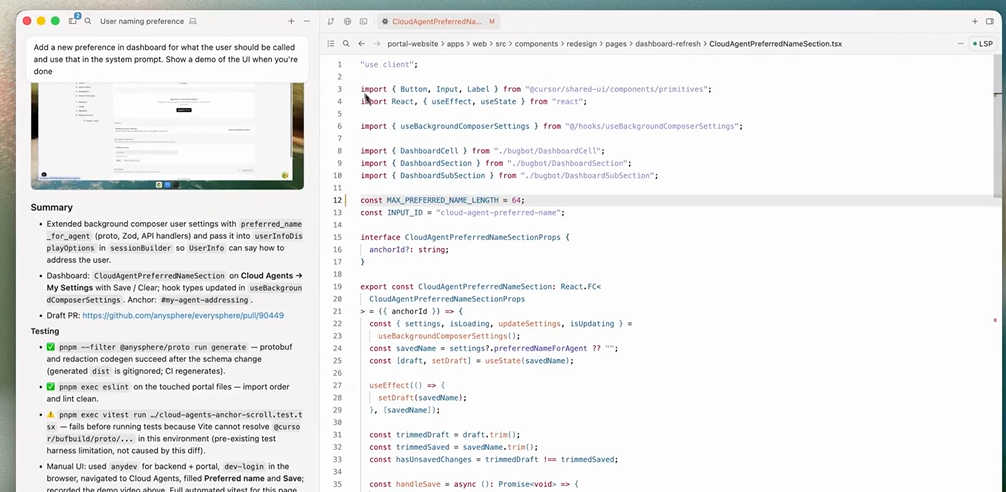Toggle the sidebar panel icon with badge
The image size is (1006, 492).
pos(73,20)
